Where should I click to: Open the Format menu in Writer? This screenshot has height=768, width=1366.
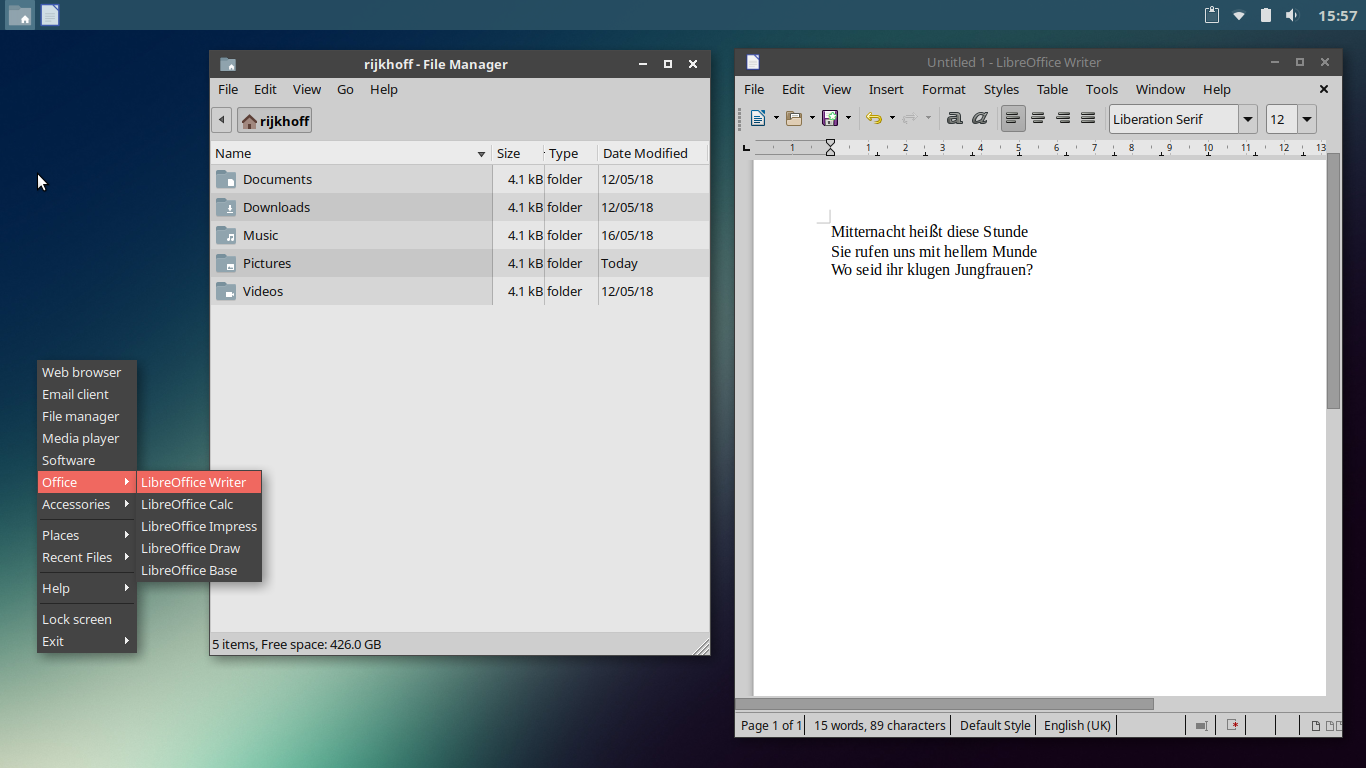pyautogui.click(x=944, y=89)
